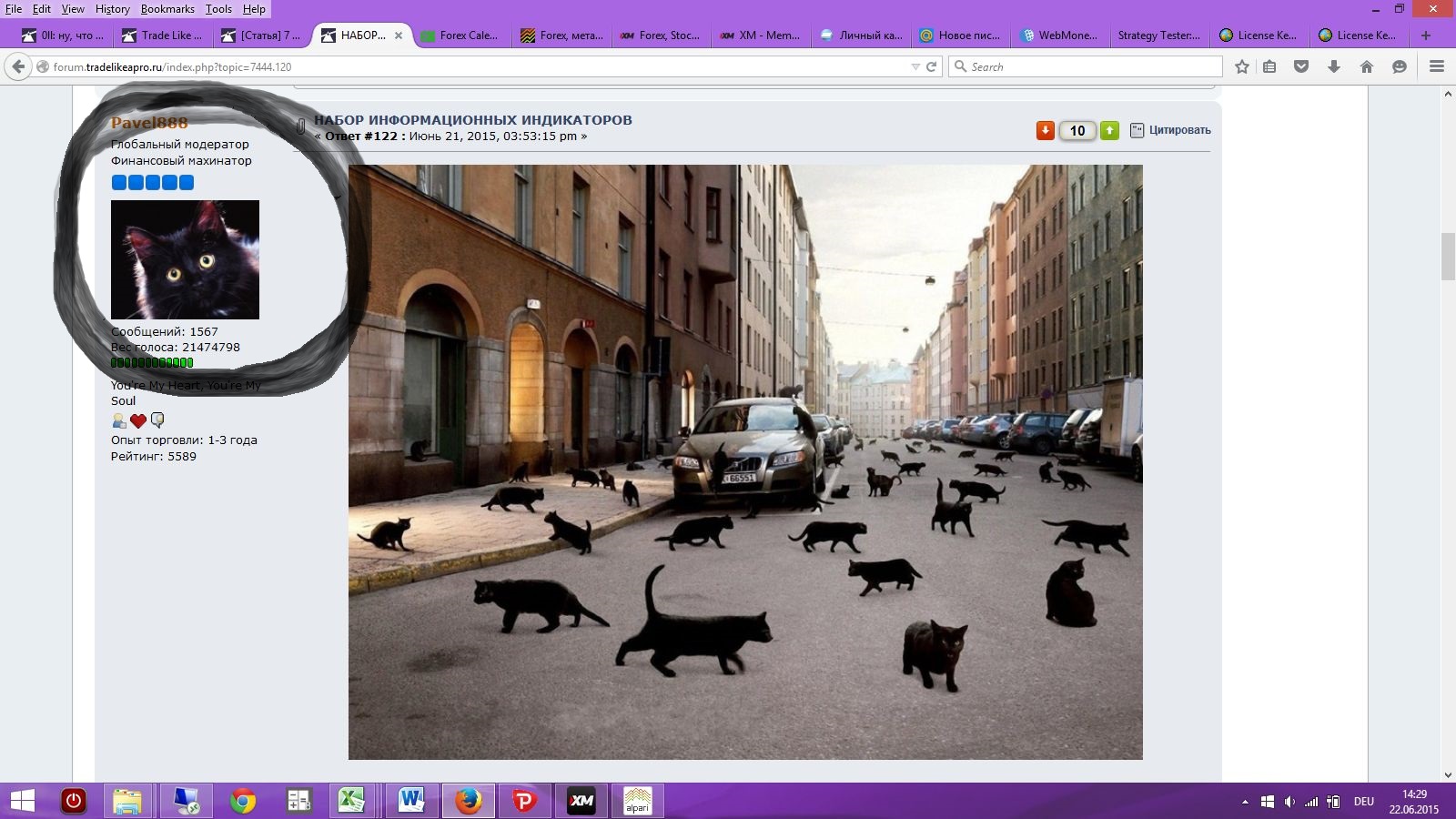Go to home page via house icon
Screen dimensions: 1456x819
1367,66
